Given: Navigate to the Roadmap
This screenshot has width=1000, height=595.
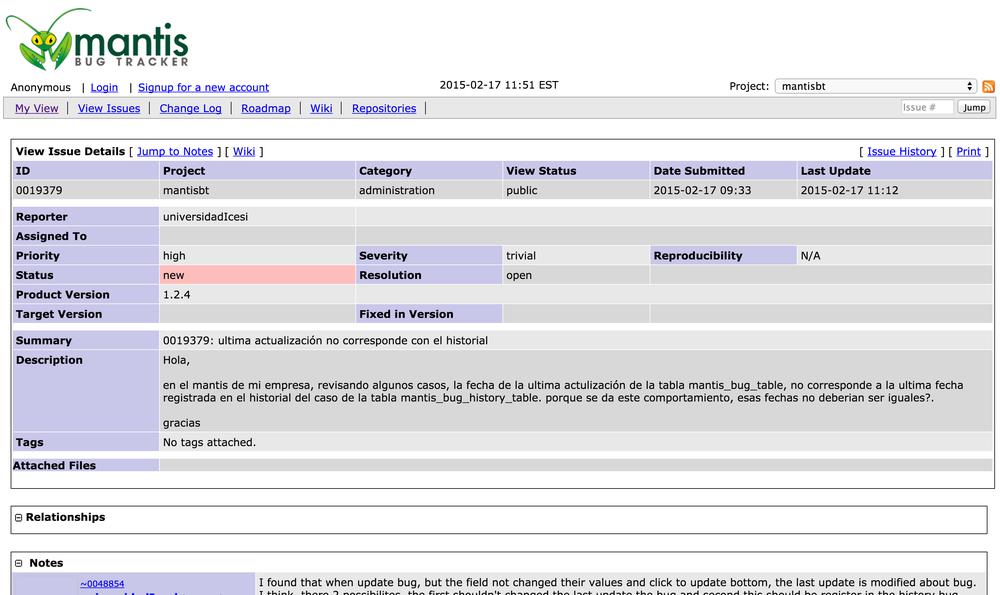Looking at the screenshot, I should (266, 108).
